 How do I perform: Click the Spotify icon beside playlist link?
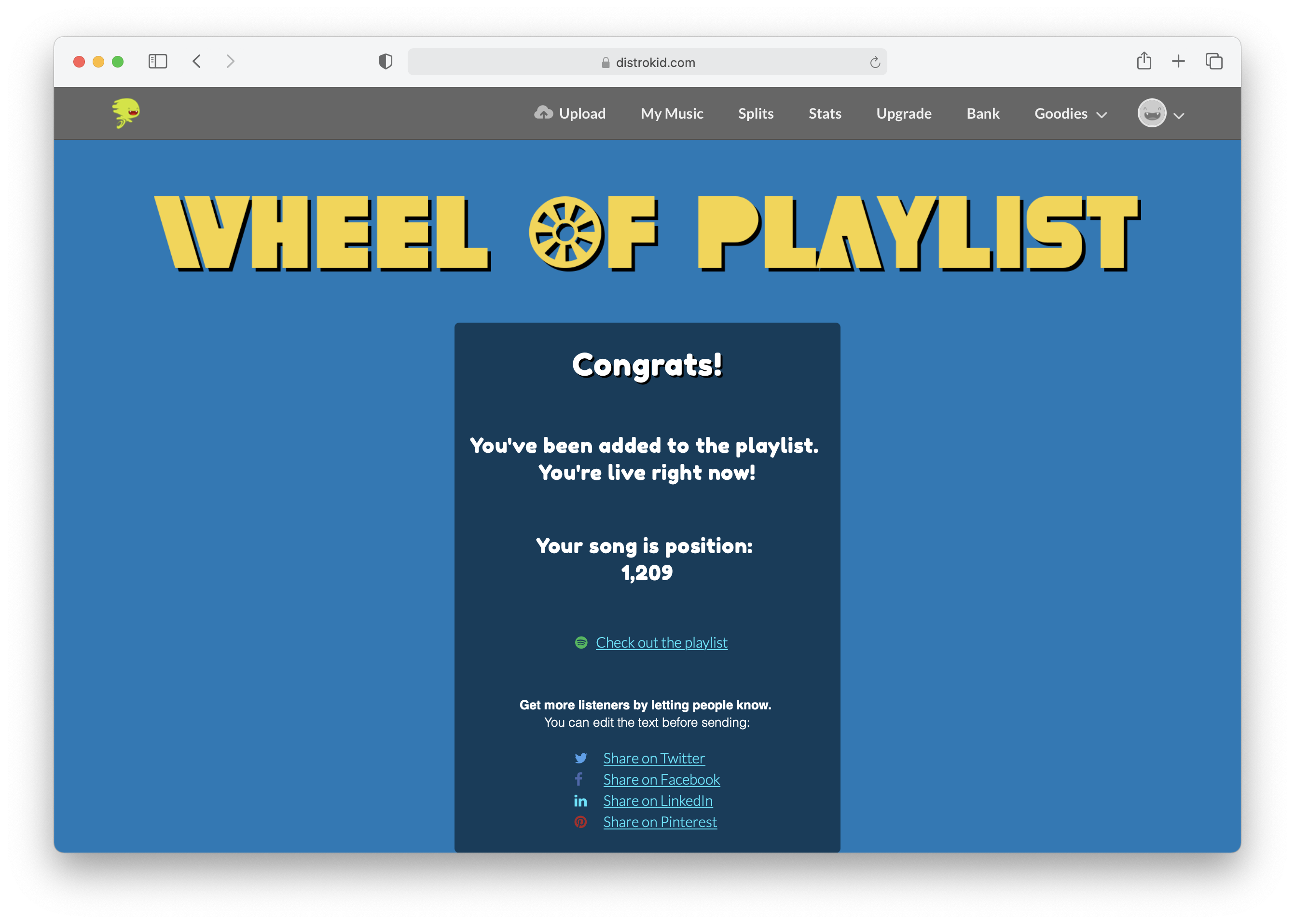coord(580,642)
